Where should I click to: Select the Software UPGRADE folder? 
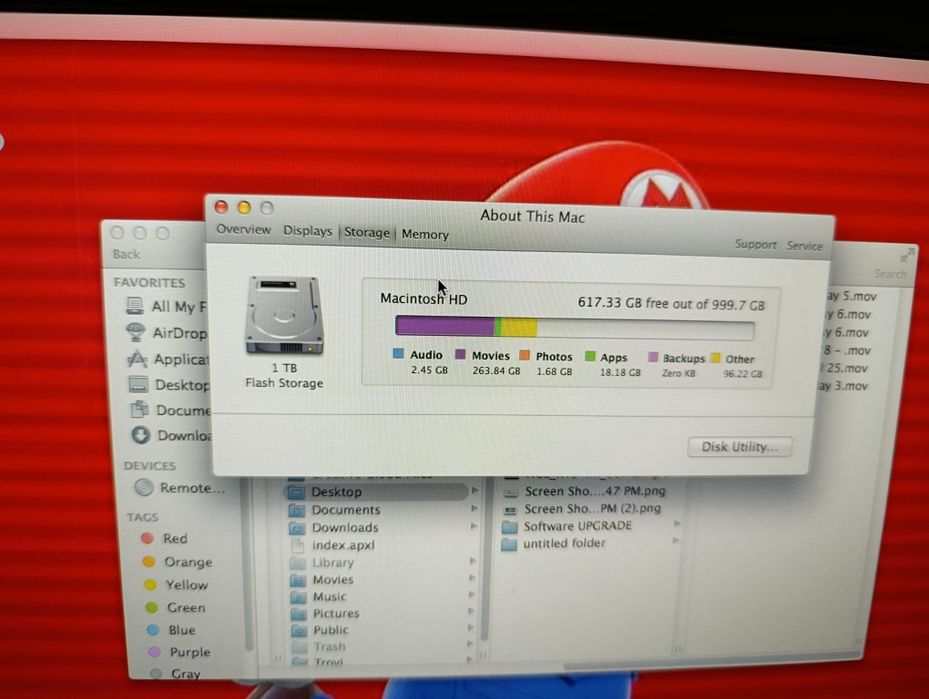pyautogui.click(x=566, y=526)
